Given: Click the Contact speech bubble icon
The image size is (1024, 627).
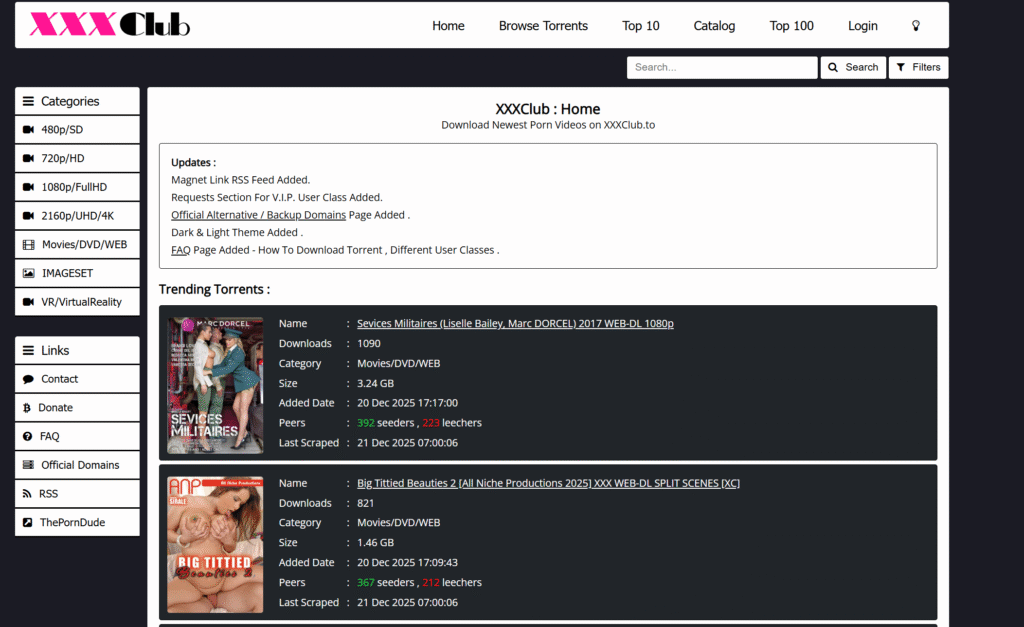Looking at the screenshot, I should point(28,379).
